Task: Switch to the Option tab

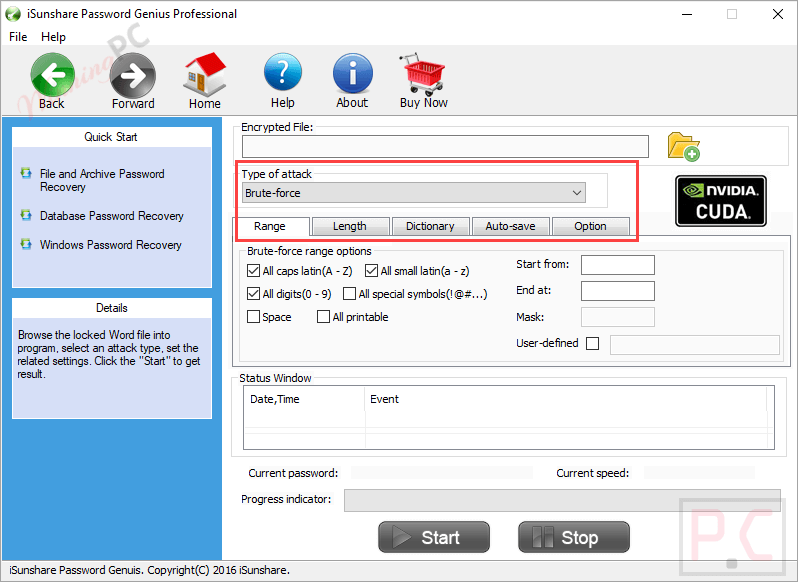Action: click(x=590, y=226)
